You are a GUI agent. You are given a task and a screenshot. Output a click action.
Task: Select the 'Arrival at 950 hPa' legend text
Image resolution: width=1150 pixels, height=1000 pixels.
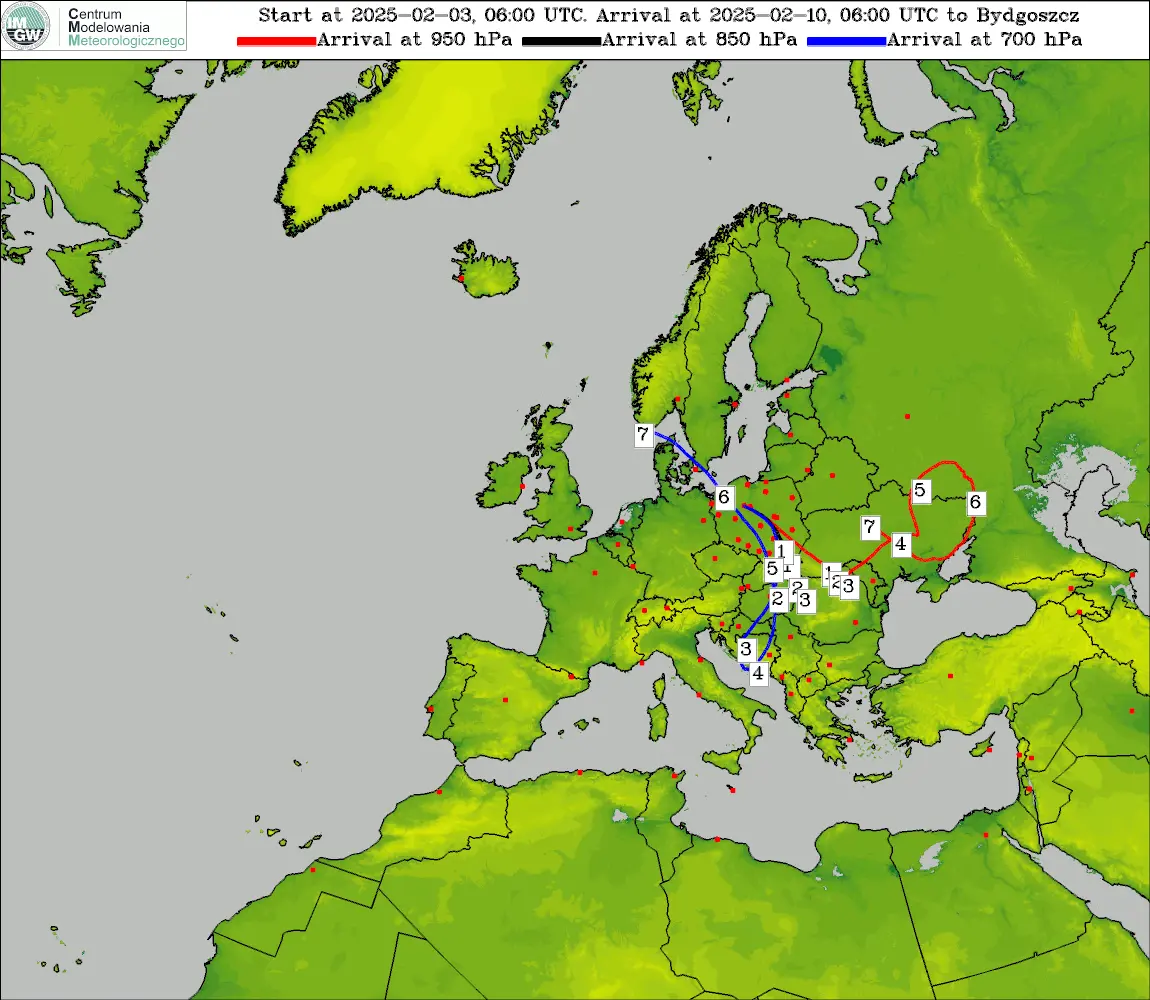click(x=414, y=40)
